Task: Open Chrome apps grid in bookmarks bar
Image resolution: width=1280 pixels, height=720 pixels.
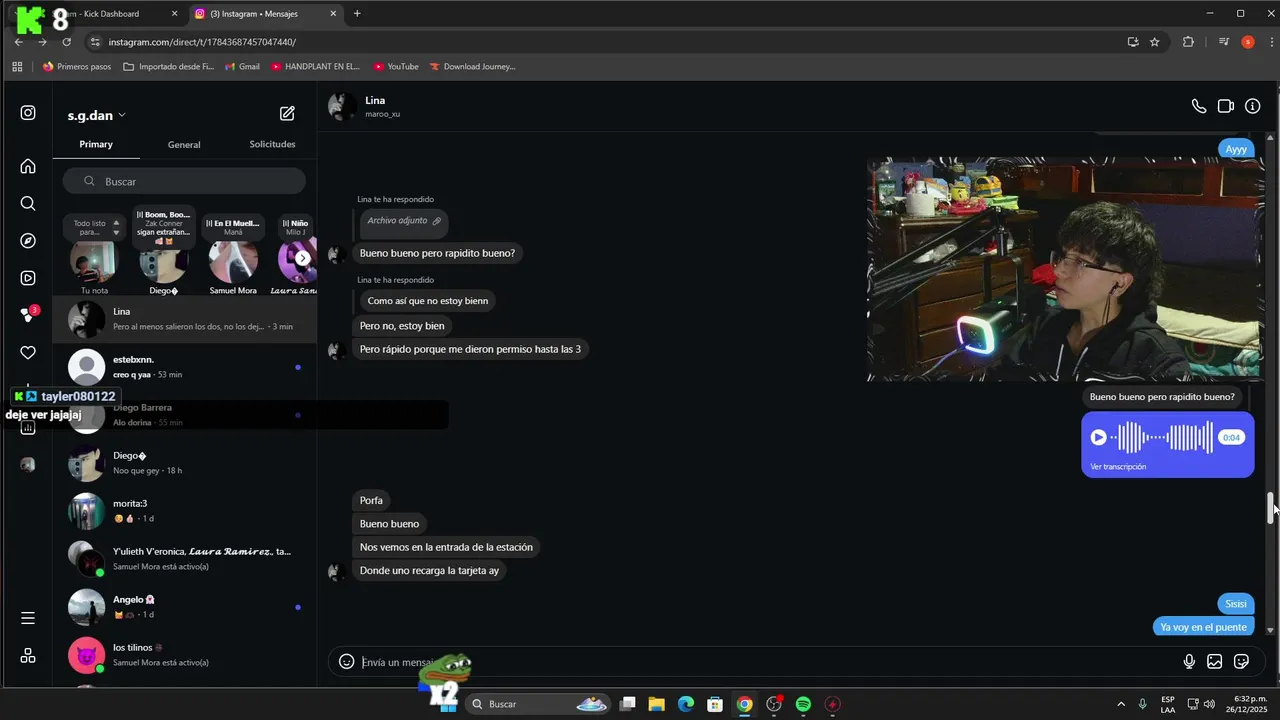Action: [x=17, y=66]
